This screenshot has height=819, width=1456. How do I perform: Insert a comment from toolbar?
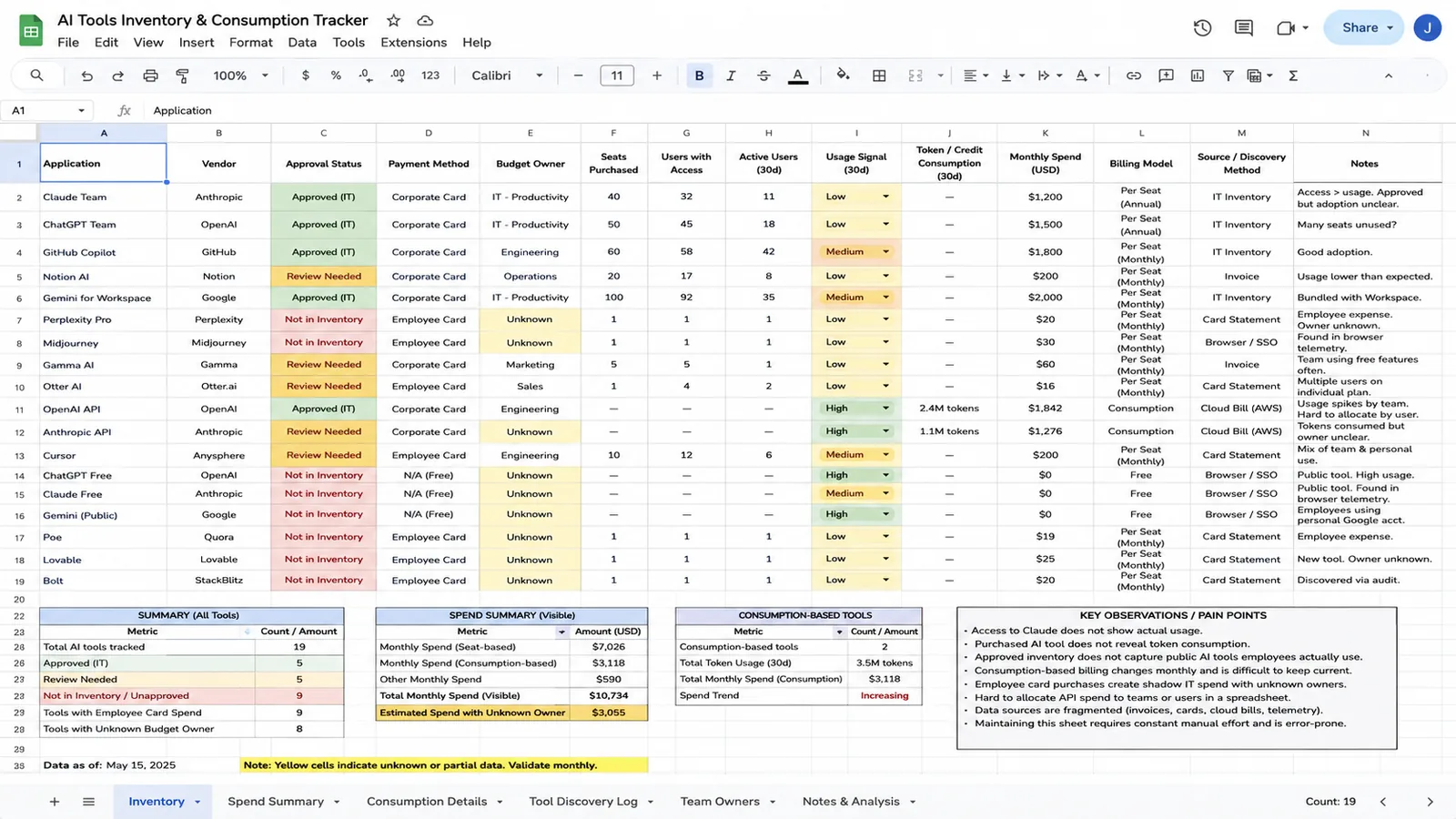click(x=1166, y=76)
